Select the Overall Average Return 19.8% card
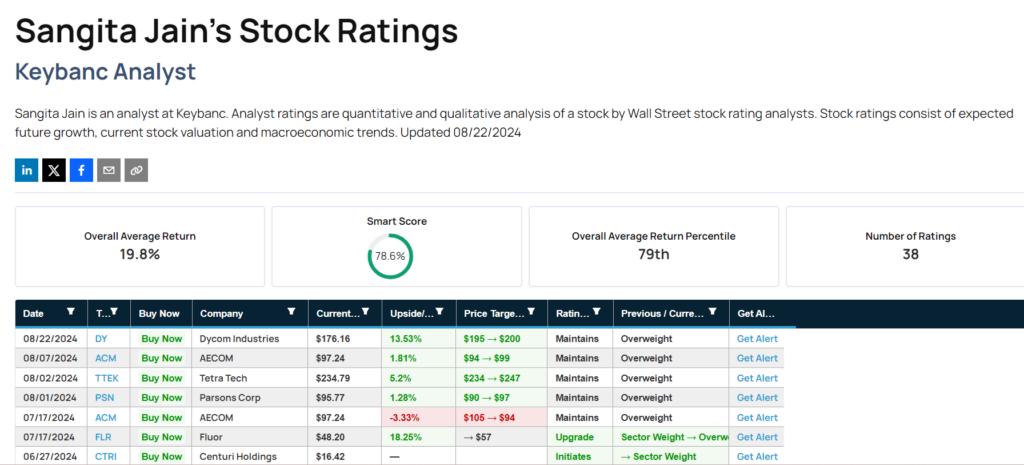1024x465 pixels. tap(140, 246)
